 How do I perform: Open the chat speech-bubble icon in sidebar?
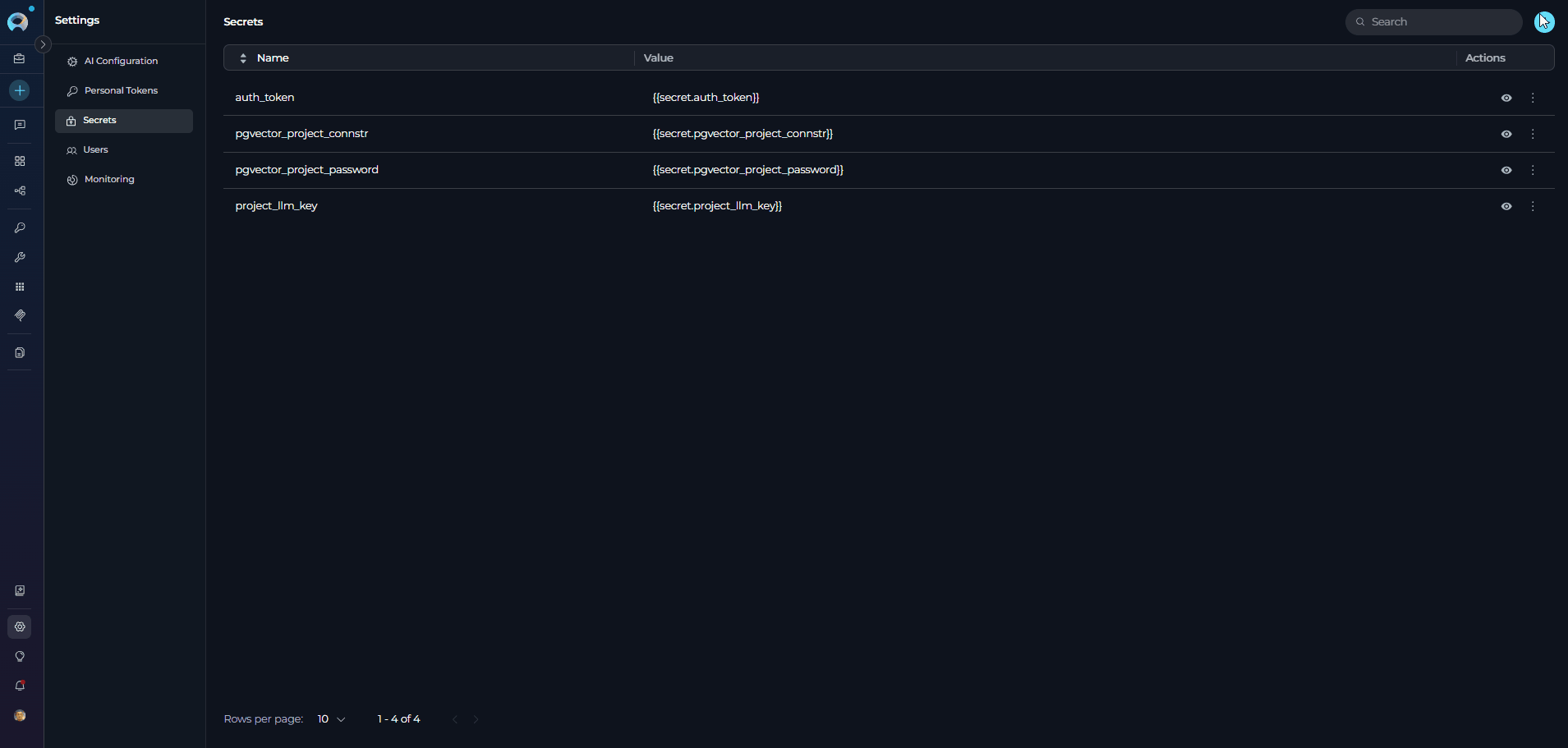click(20, 125)
